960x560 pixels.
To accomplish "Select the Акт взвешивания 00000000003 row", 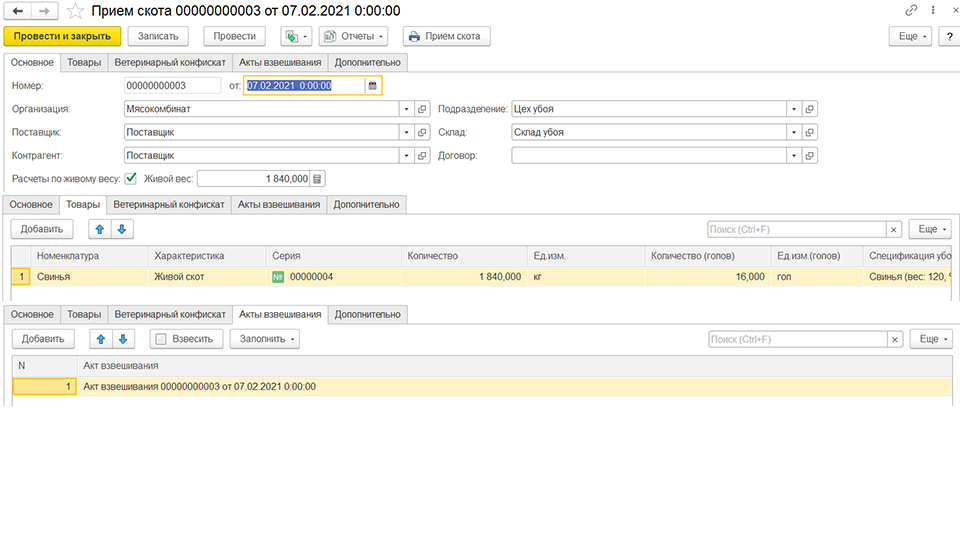I will pos(482,387).
